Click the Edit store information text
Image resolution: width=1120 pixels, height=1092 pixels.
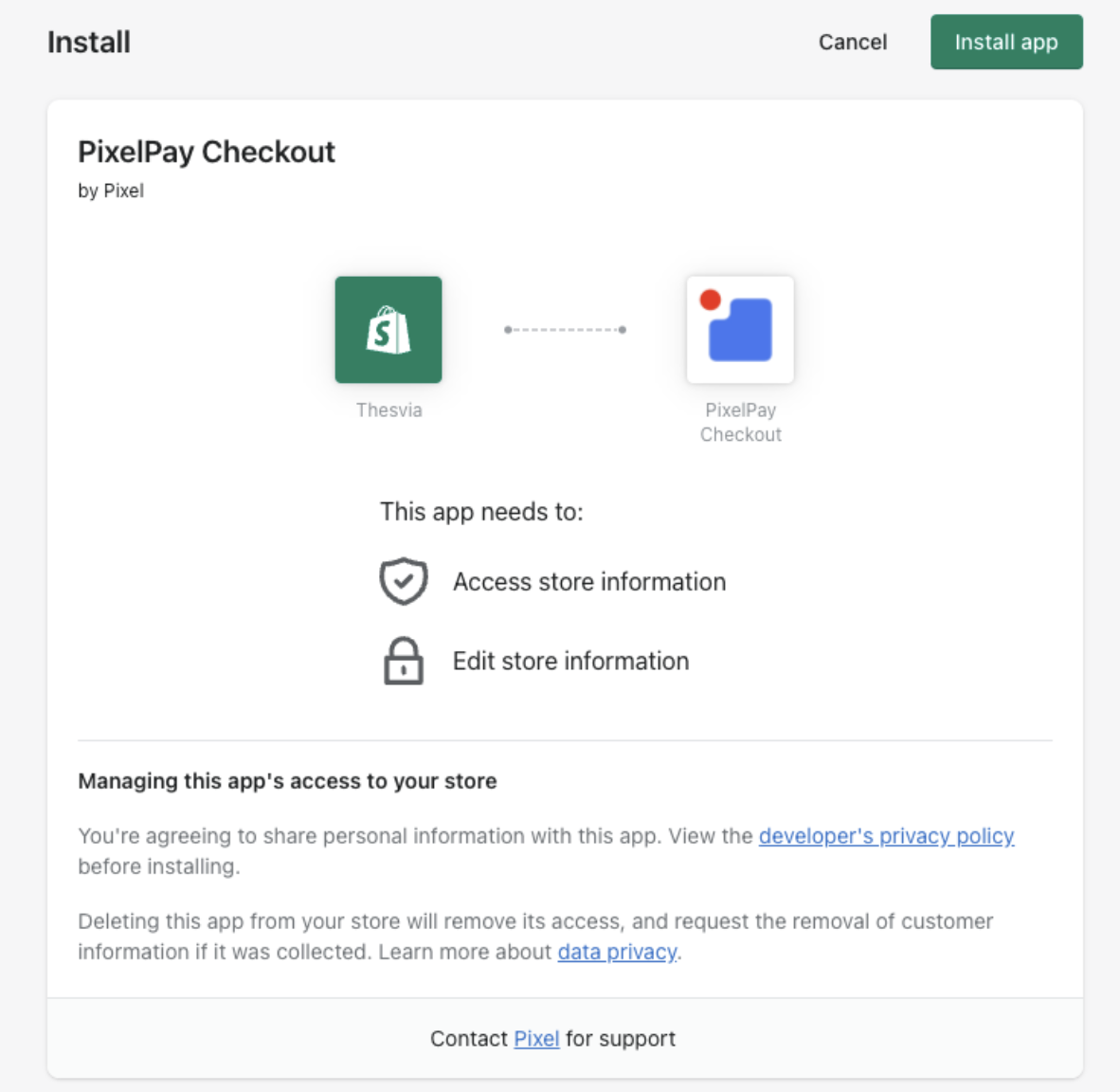(x=570, y=661)
